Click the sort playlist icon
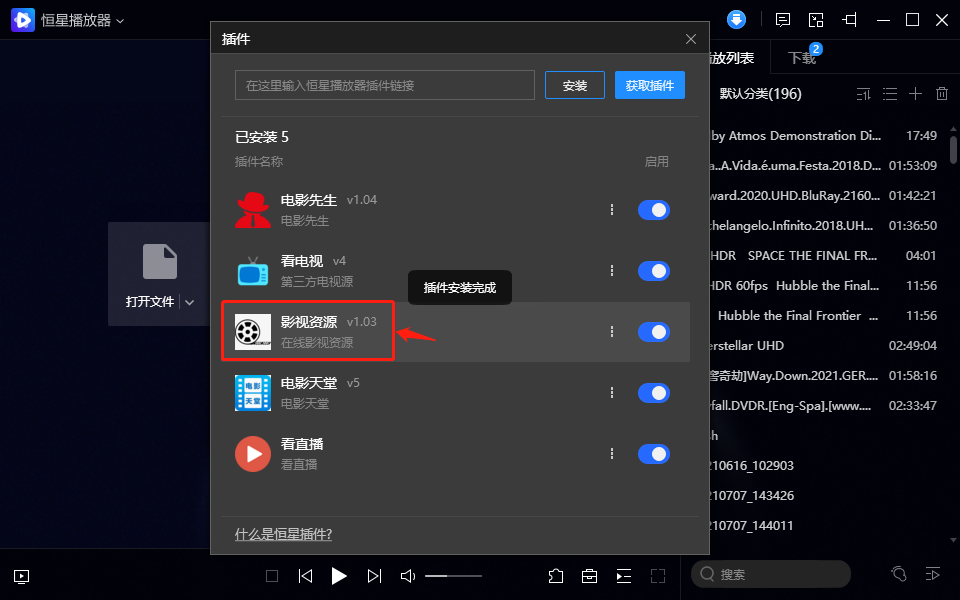 (864, 94)
